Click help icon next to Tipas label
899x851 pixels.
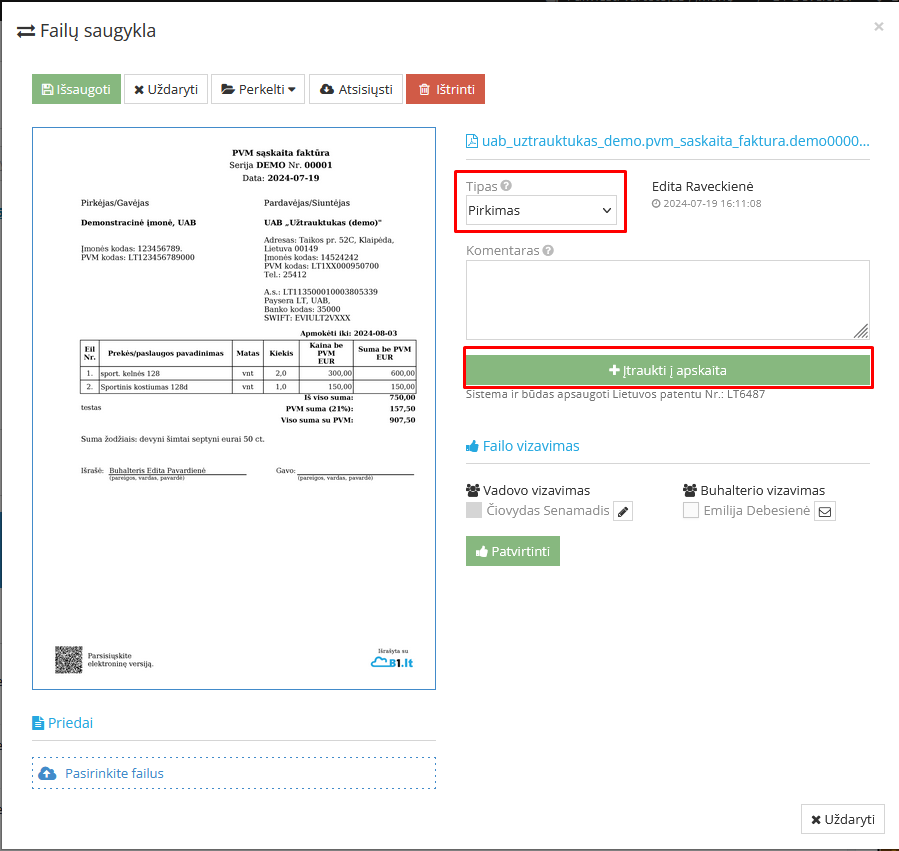pyautogui.click(x=506, y=186)
